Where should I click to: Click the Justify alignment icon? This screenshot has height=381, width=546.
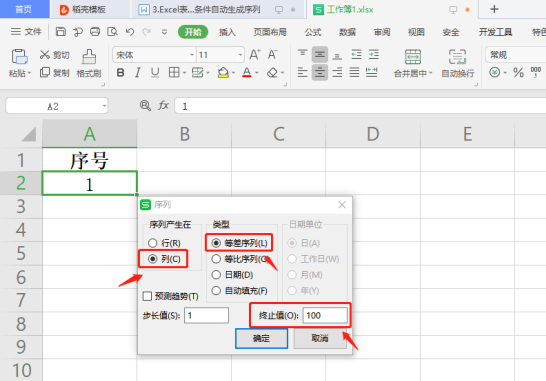[354, 72]
